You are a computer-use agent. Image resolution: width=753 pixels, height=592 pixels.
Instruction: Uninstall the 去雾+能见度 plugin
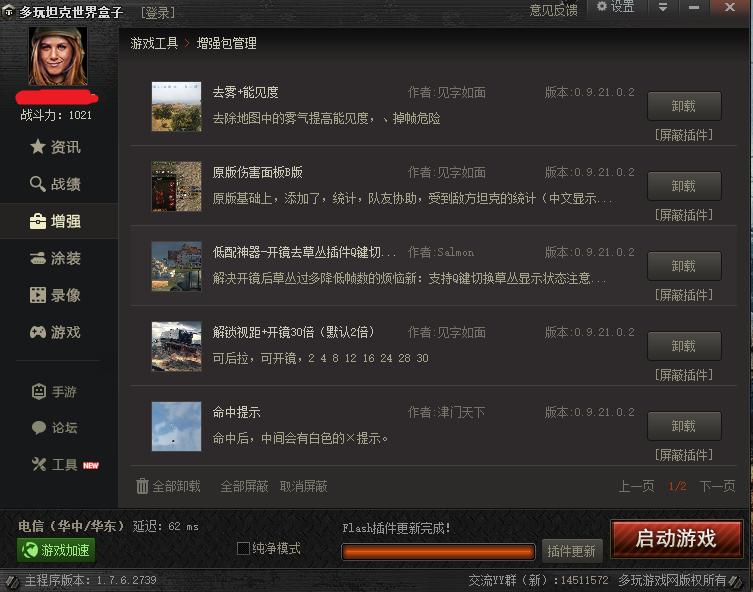[684, 106]
